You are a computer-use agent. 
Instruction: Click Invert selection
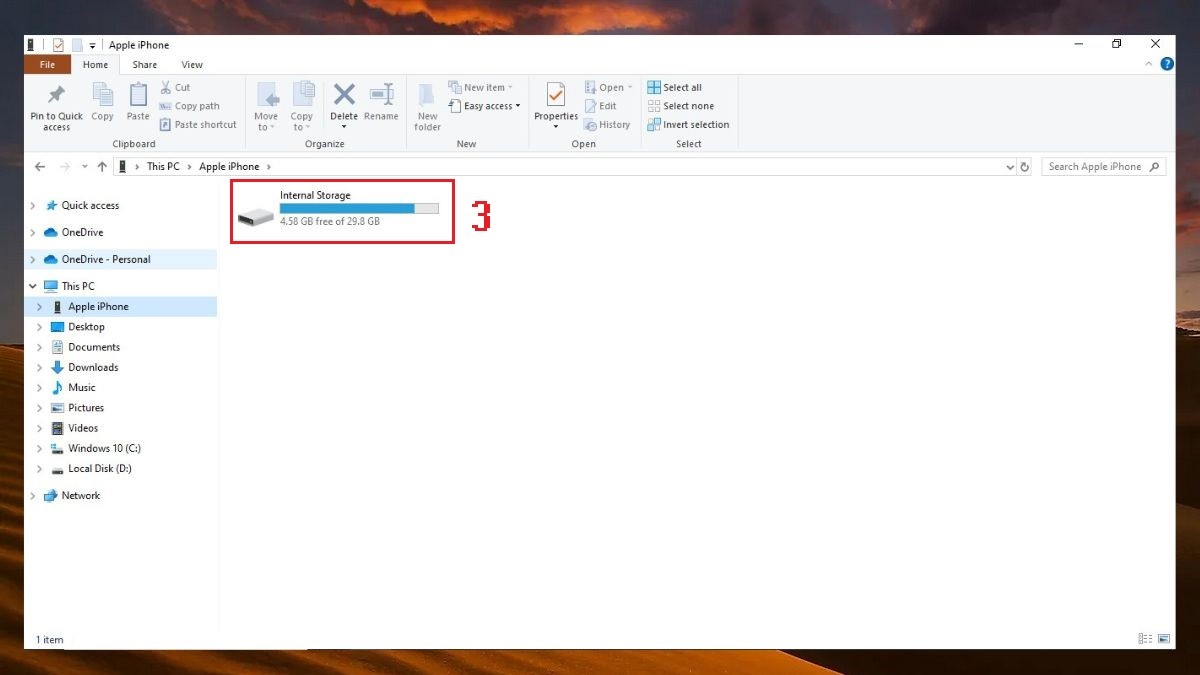689,125
